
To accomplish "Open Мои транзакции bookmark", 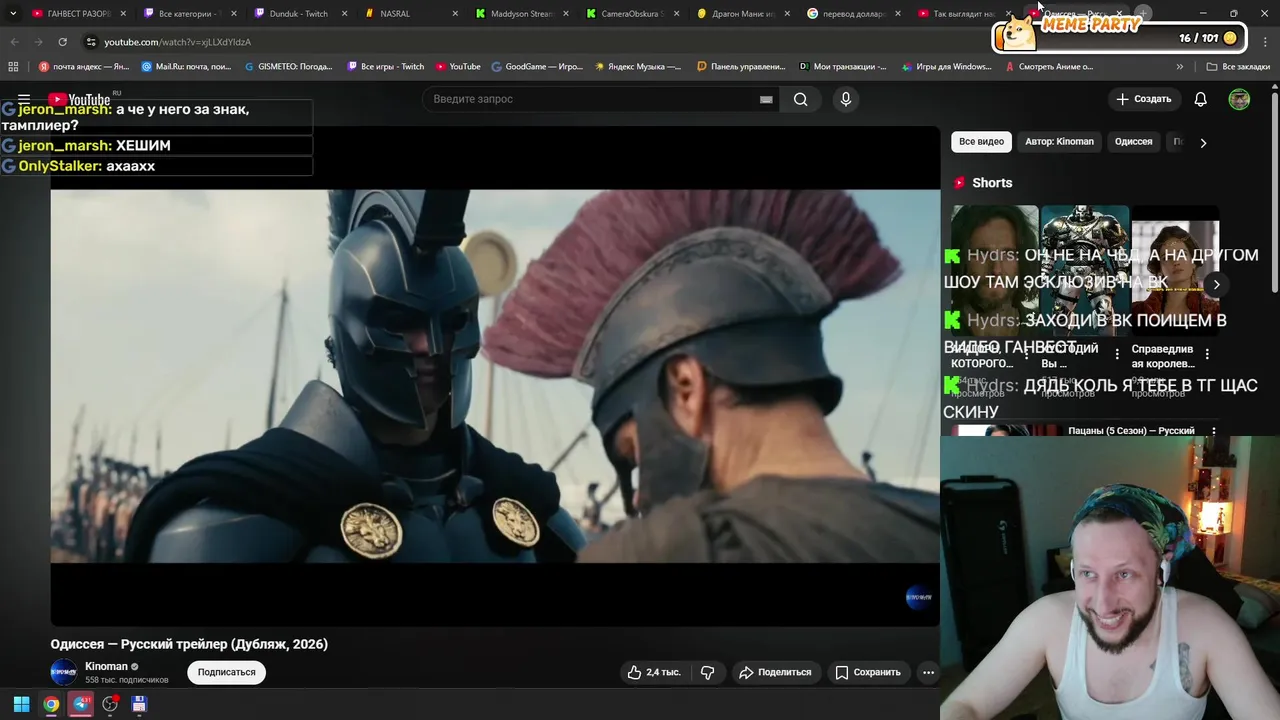I will click(x=843, y=67).
